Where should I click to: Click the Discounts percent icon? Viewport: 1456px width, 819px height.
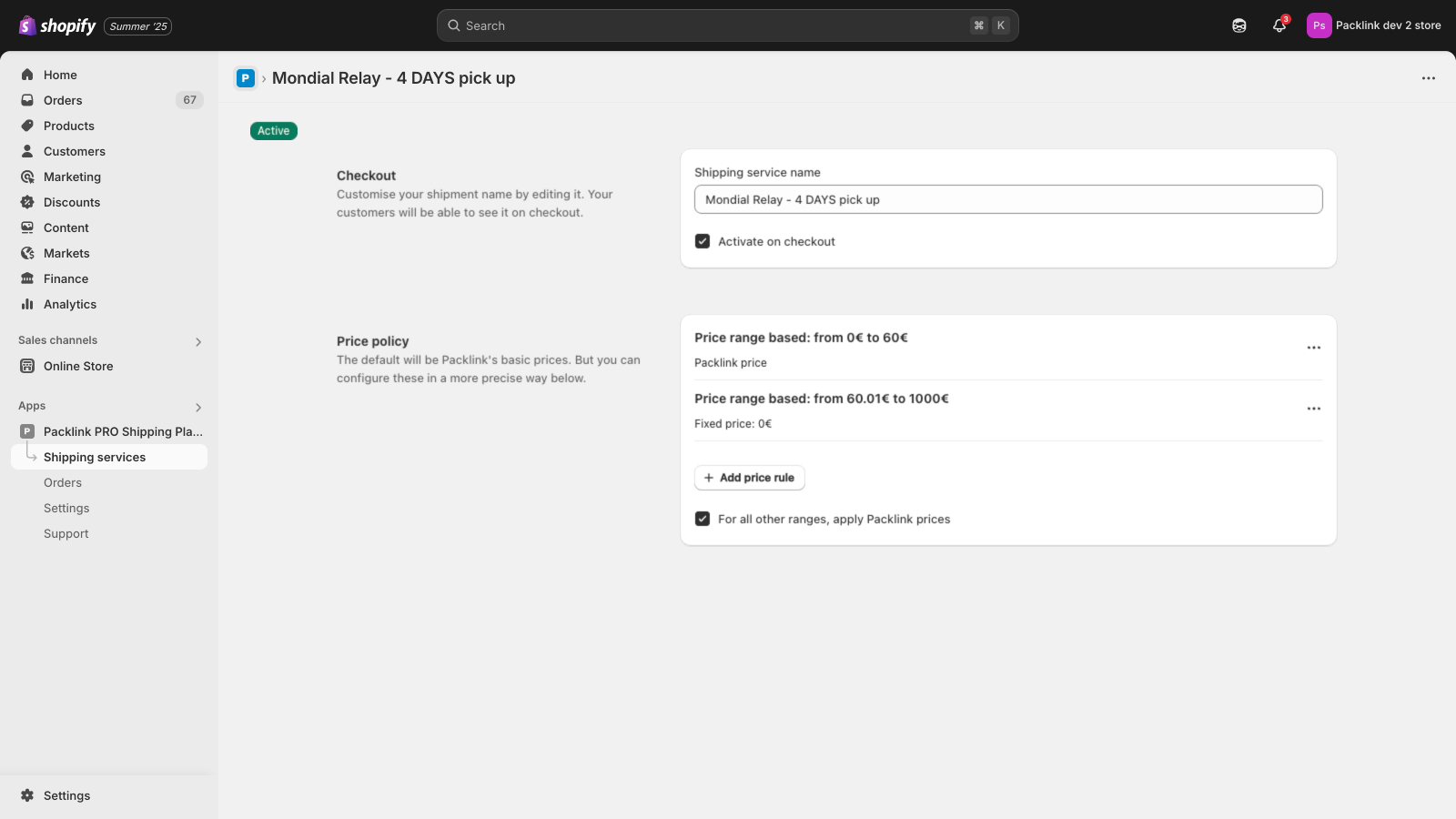click(x=27, y=202)
